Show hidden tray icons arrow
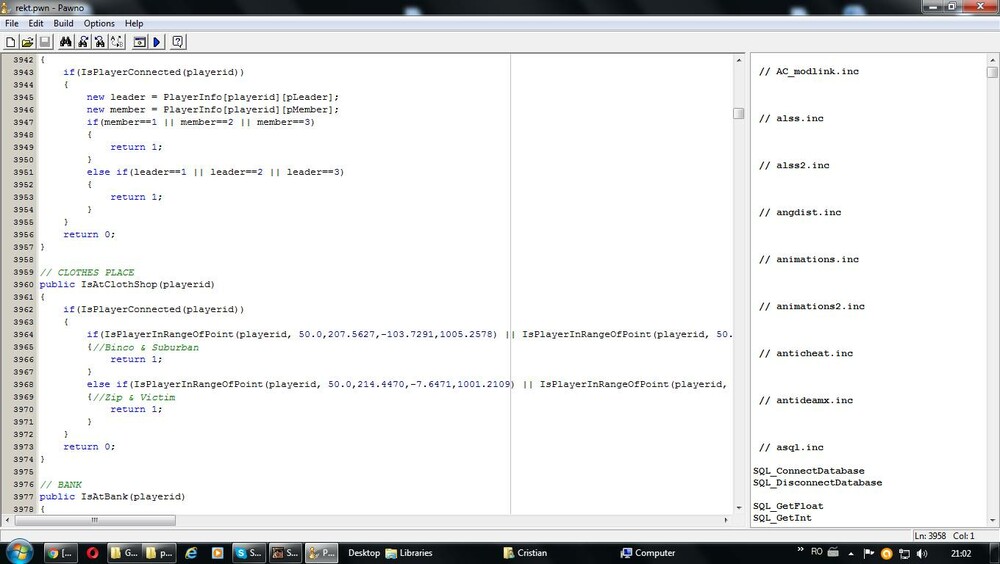Screen dimensions: 1000x564 tap(851, 553)
